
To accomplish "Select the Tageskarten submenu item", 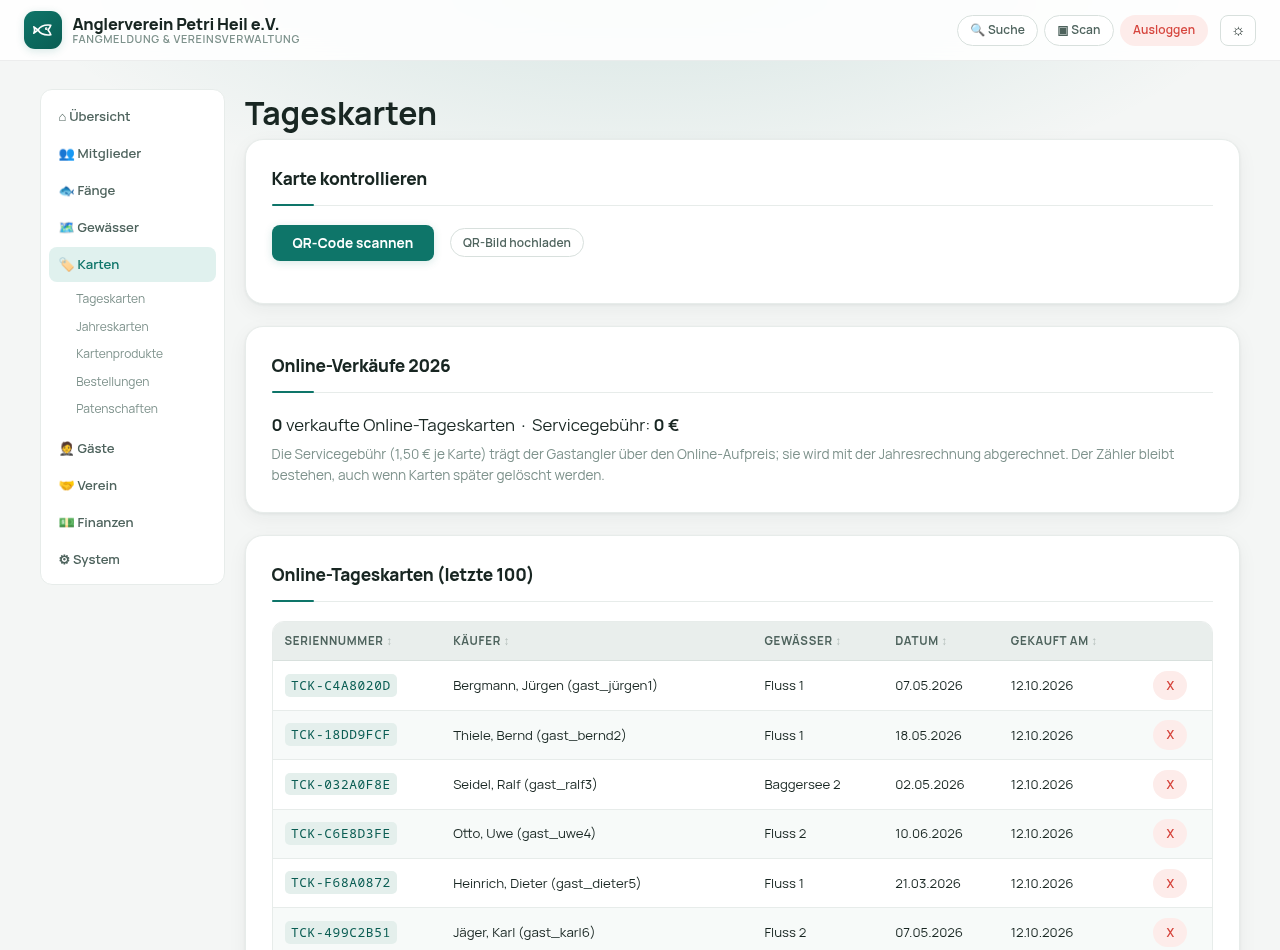I will pos(110,299).
